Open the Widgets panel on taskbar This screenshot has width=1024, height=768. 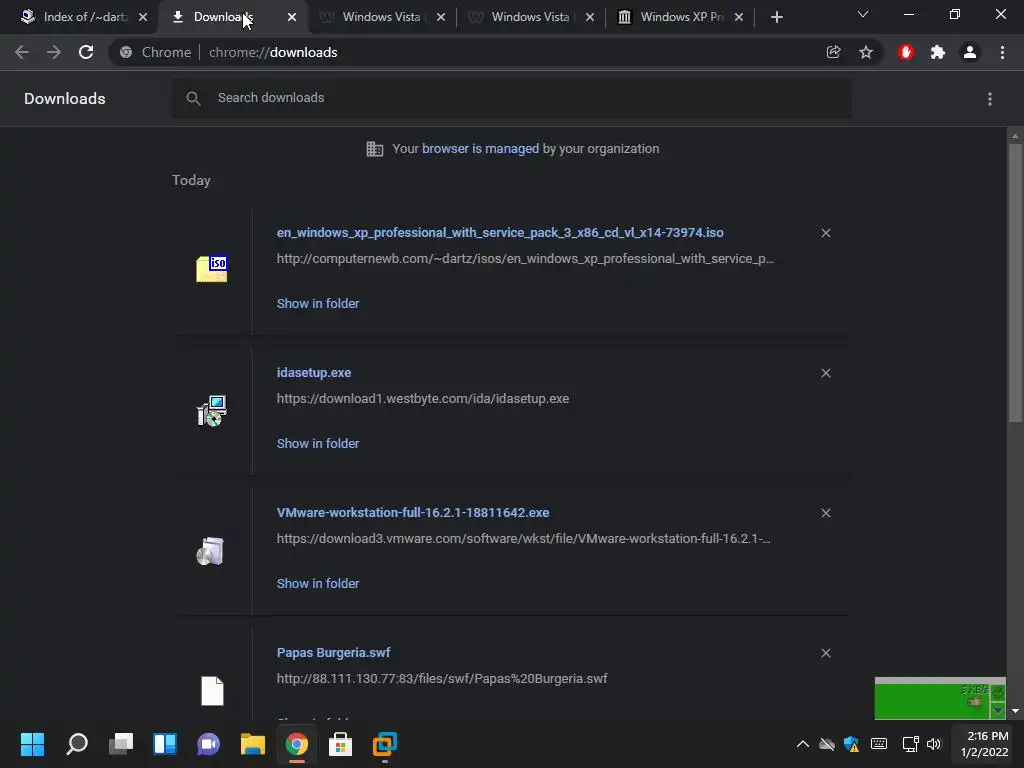click(x=165, y=744)
